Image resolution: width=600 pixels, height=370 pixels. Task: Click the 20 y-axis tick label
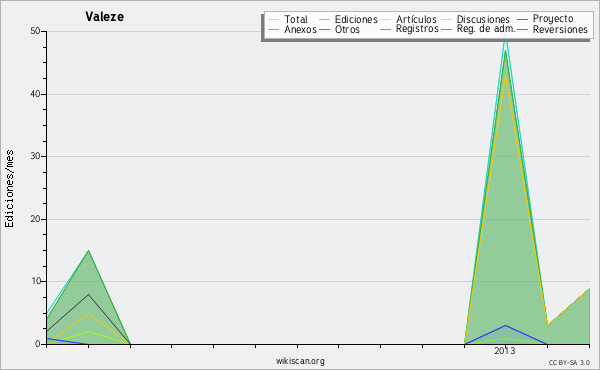pos(35,219)
